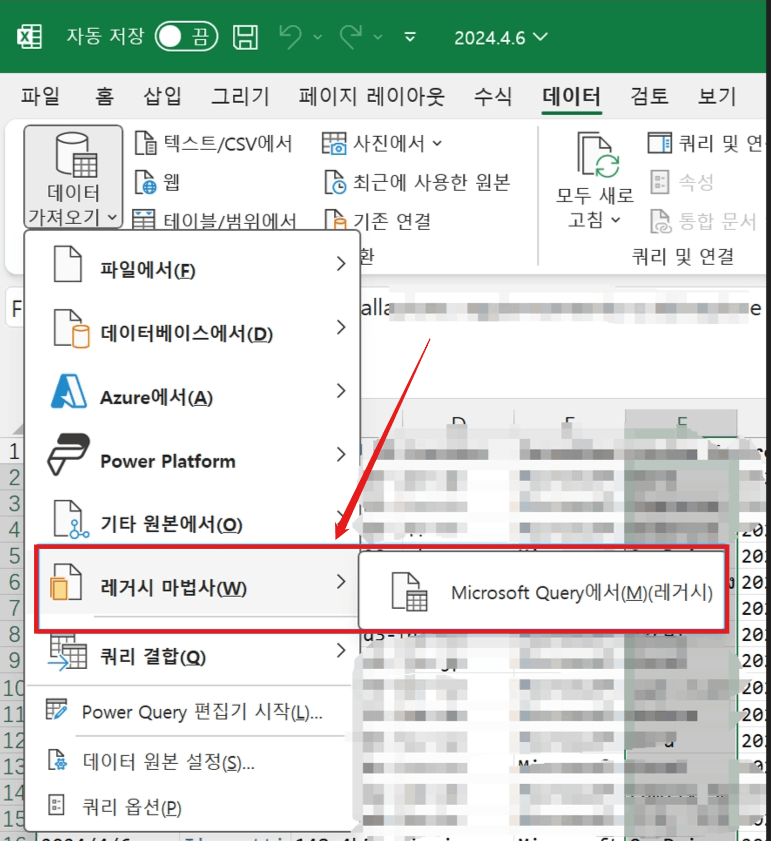Click the 쿼리 결합 merge tables icon

(68, 653)
